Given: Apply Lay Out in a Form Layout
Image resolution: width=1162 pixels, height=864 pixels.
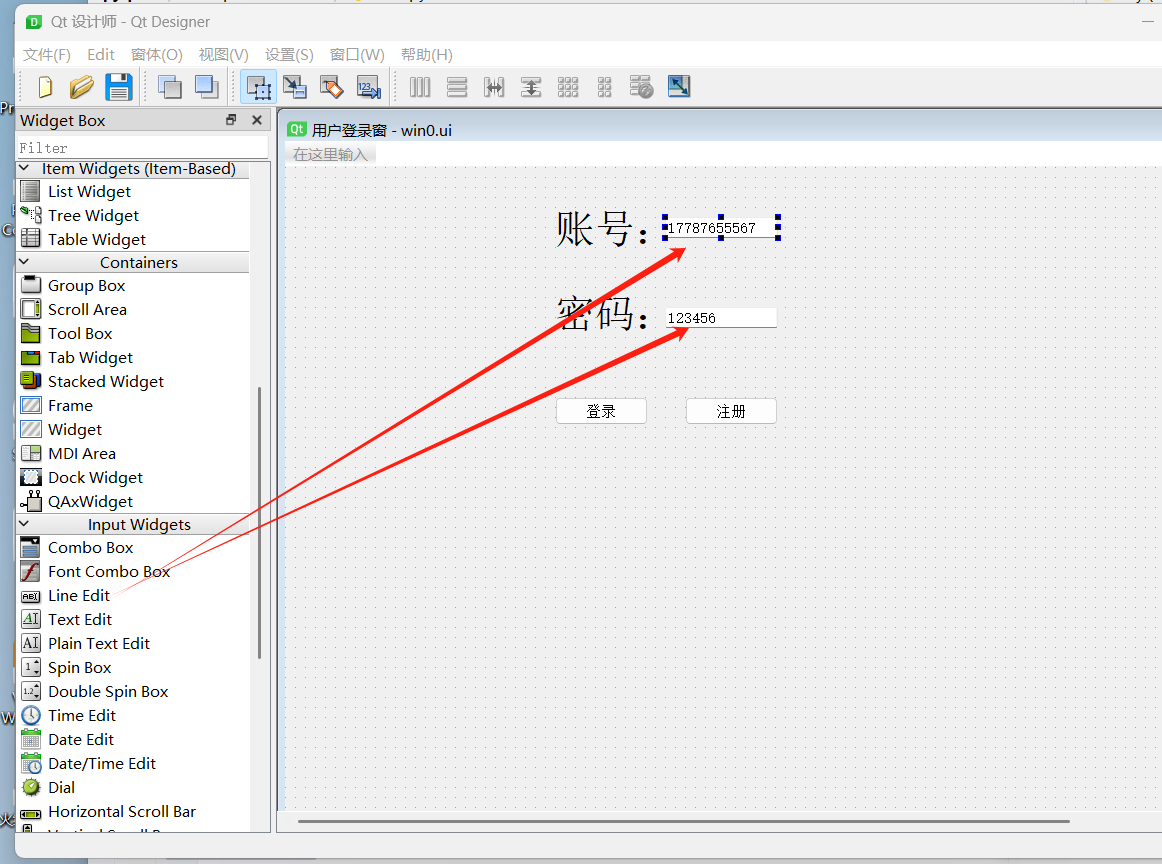Looking at the screenshot, I should pos(605,87).
